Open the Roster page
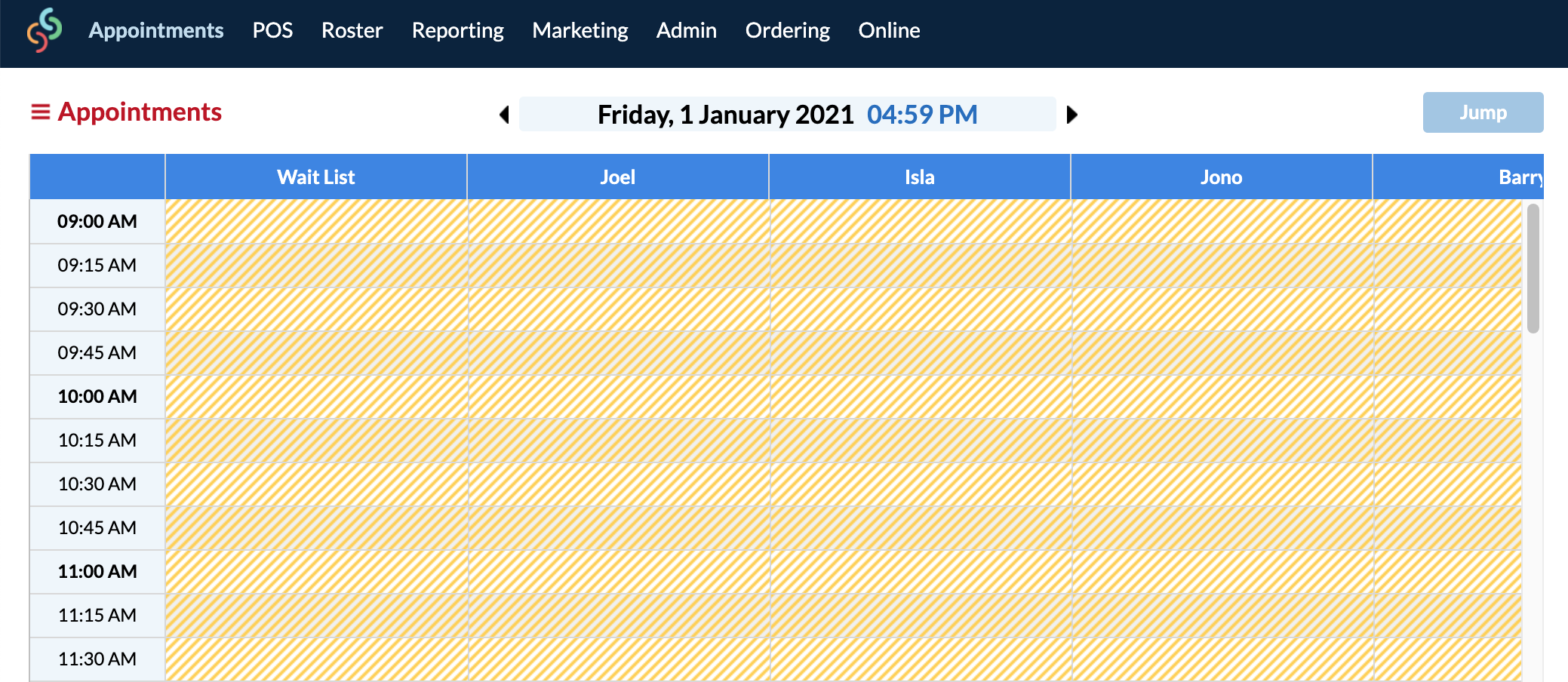 coord(352,30)
